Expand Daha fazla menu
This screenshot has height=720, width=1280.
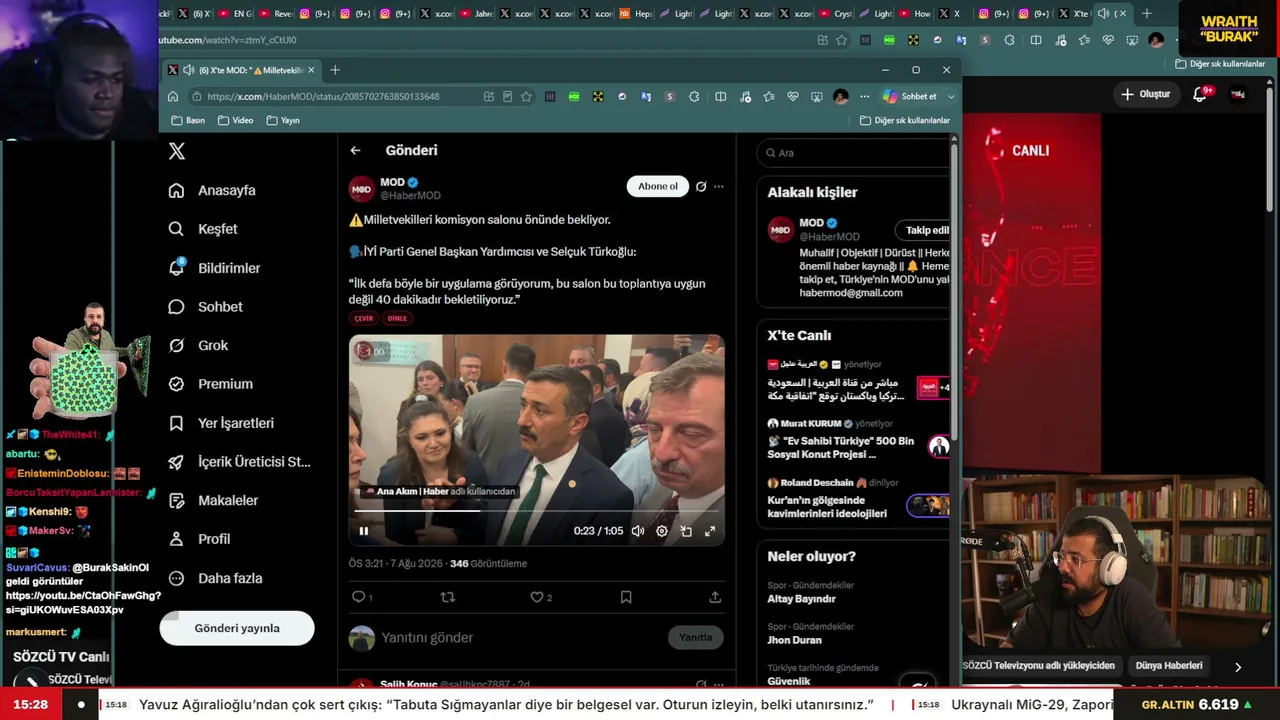pos(215,578)
